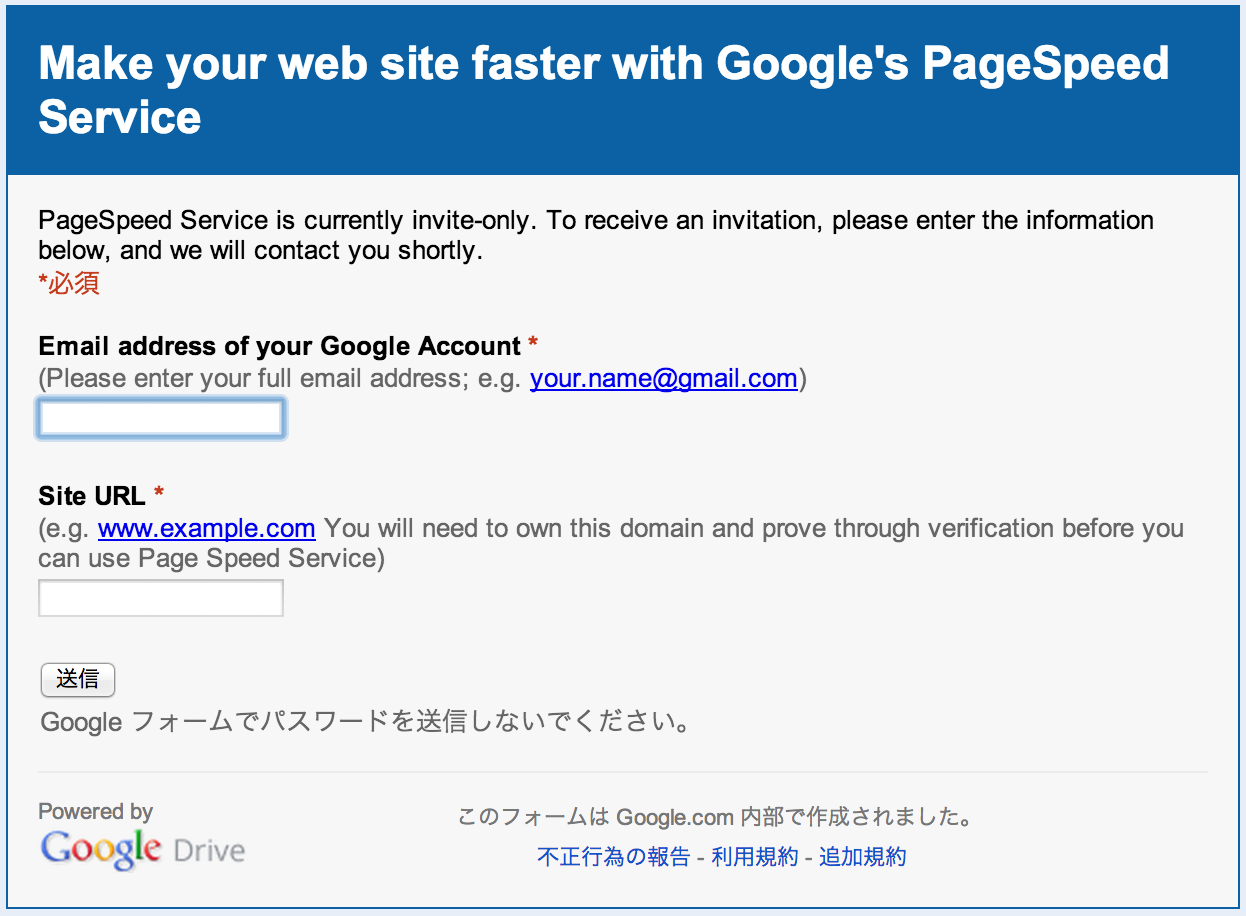Click the "Email address of your Google Account" label

(279, 346)
